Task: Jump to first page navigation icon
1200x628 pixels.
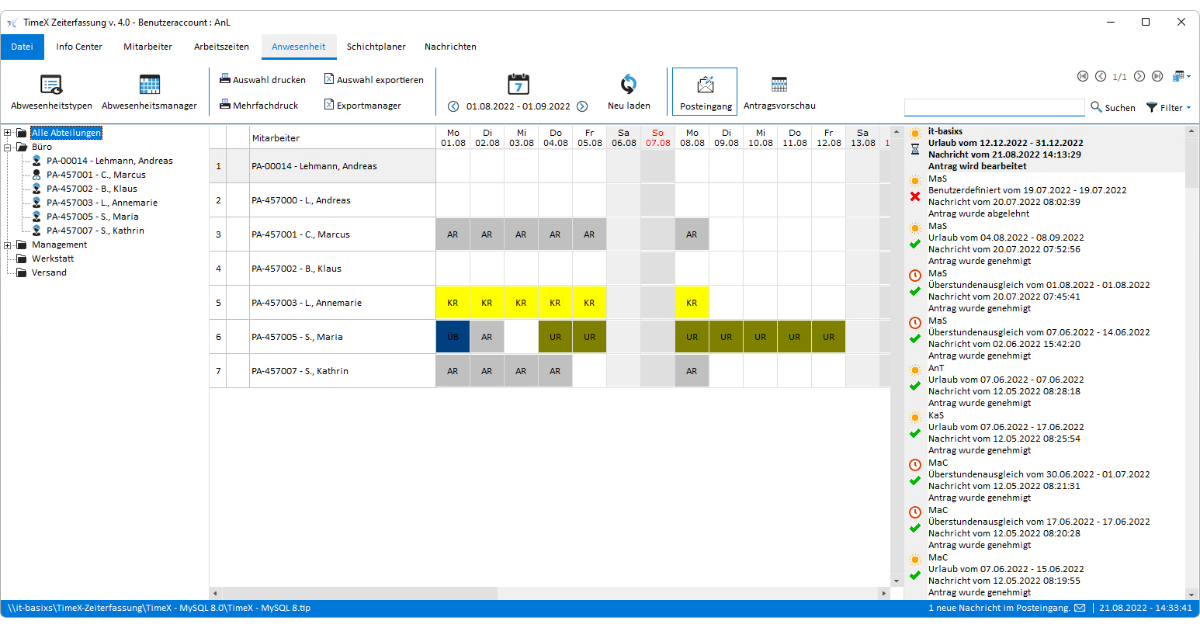Action: pos(1083,76)
